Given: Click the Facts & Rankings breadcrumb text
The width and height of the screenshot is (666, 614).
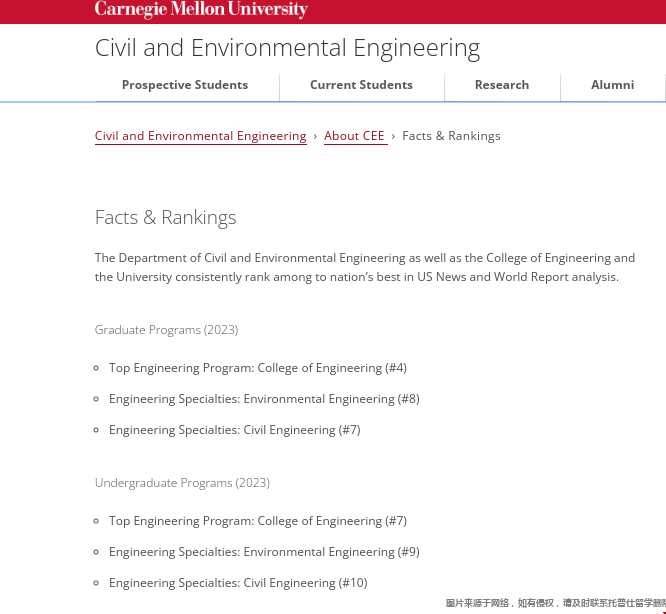Looking at the screenshot, I should (x=451, y=136).
